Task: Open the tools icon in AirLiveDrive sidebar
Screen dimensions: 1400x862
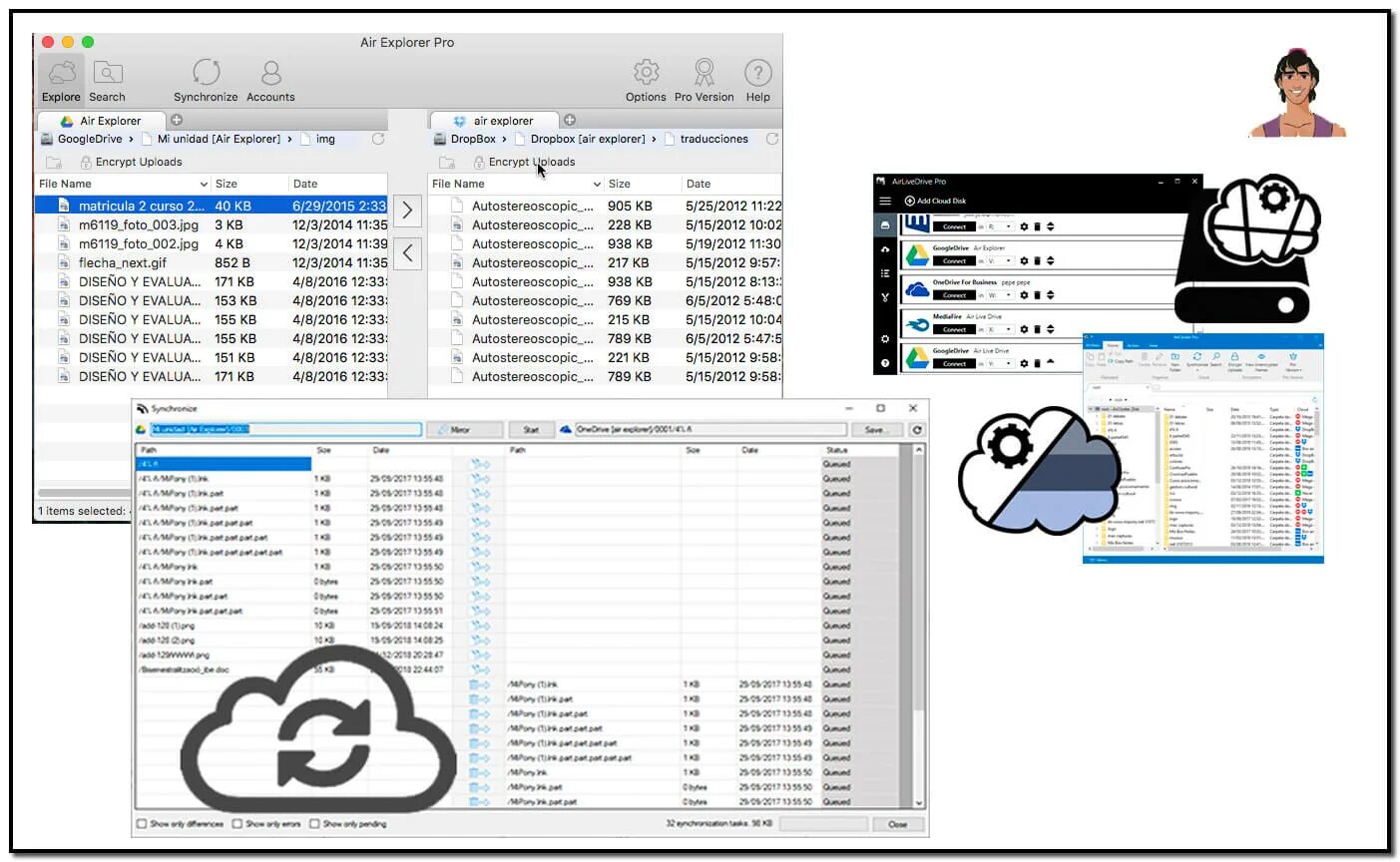Action: coord(885,297)
